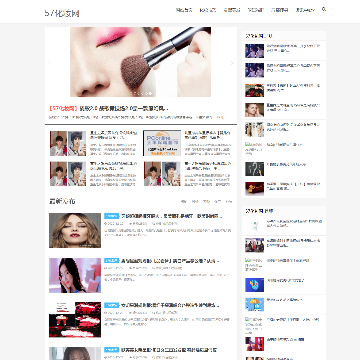Image resolution: width=360 pixels, height=360 pixels.
Task: Show next slide with carousel right arrow
Action: click(x=232, y=62)
